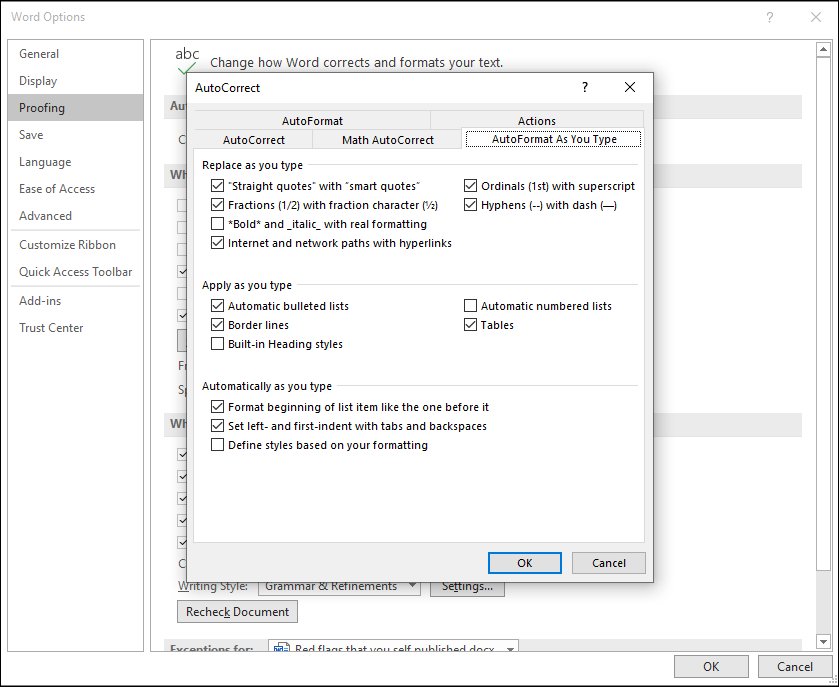Enable Bold and italic with real formatting

pyautogui.click(x=218, y=224)
